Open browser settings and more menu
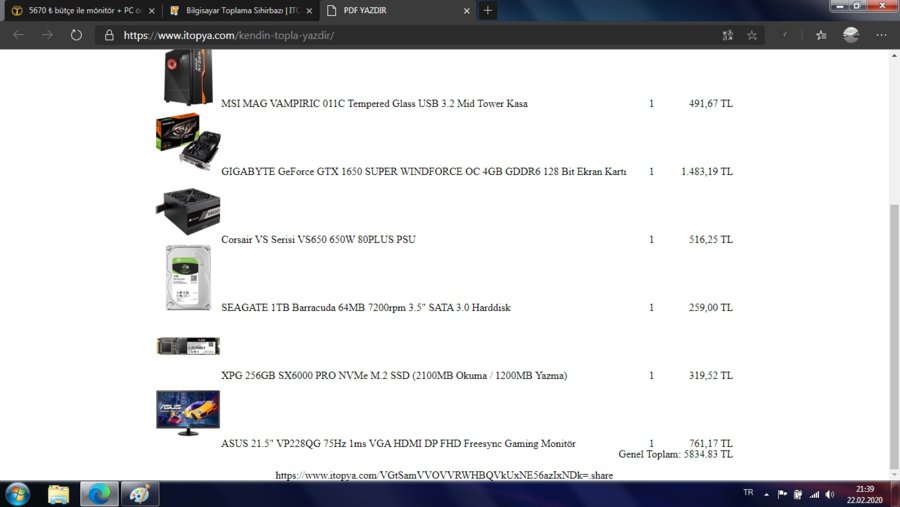The image size is (900, 507). pyautogui.click(x=882, y=35)
